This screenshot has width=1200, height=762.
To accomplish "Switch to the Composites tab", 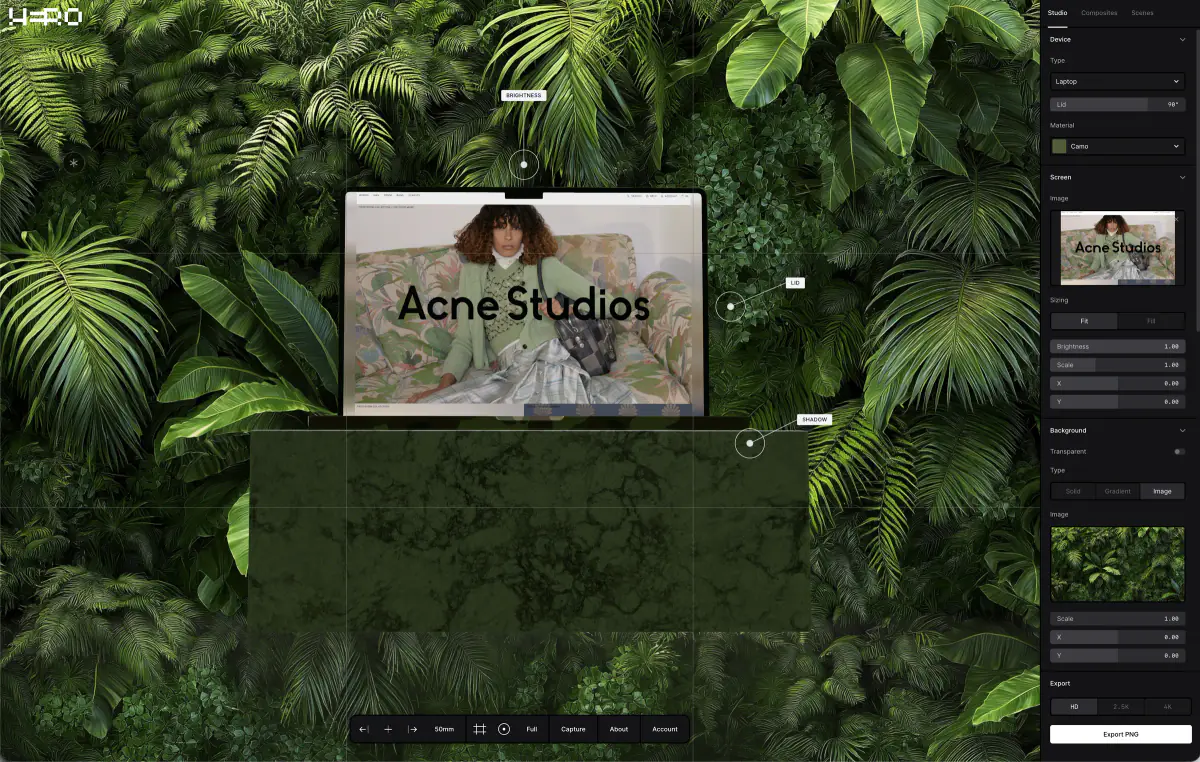I will coord(1100,13).
